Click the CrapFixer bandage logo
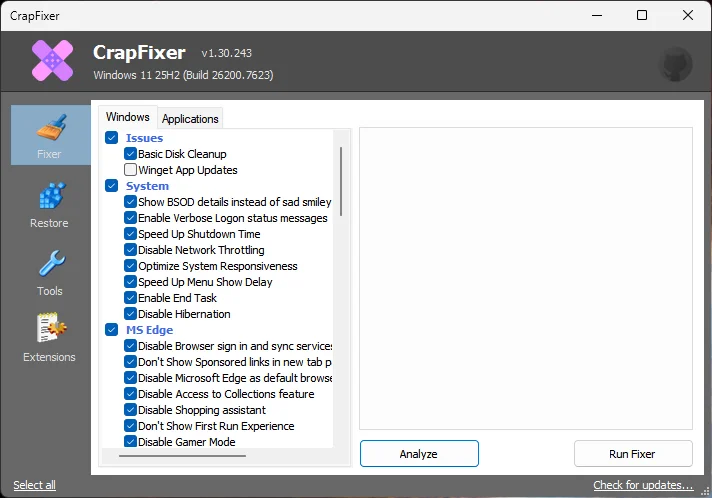Screen dimensions: 712x498 52,62
